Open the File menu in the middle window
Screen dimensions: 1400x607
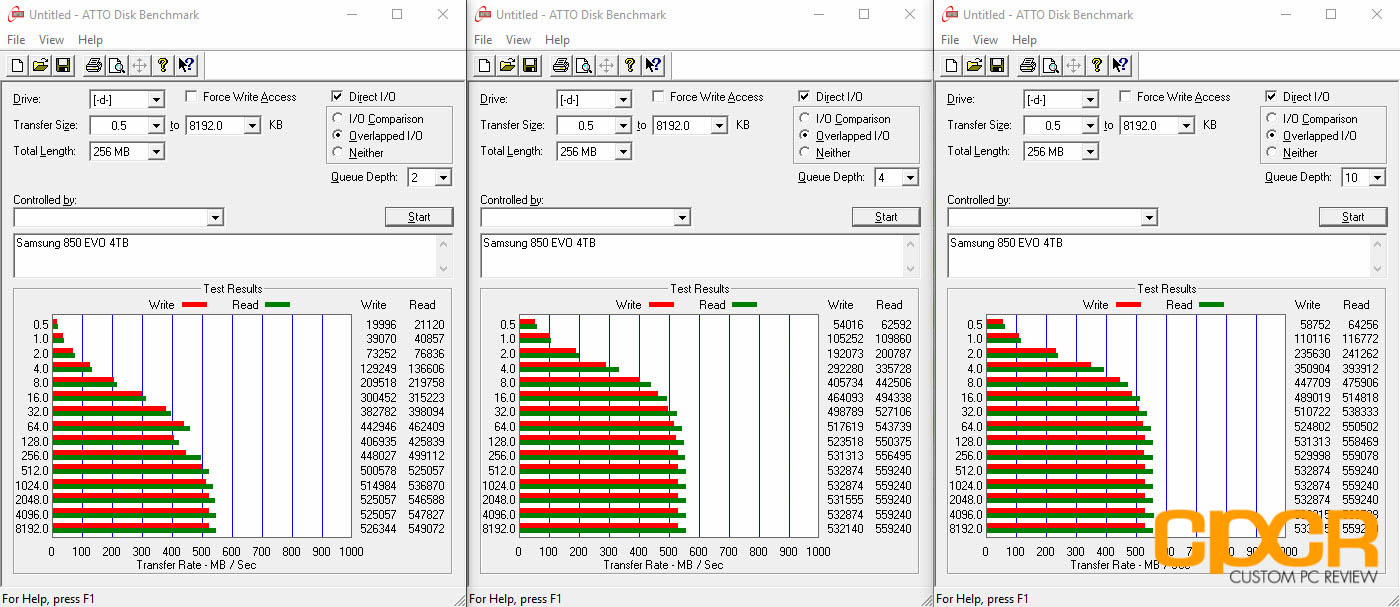484,40
